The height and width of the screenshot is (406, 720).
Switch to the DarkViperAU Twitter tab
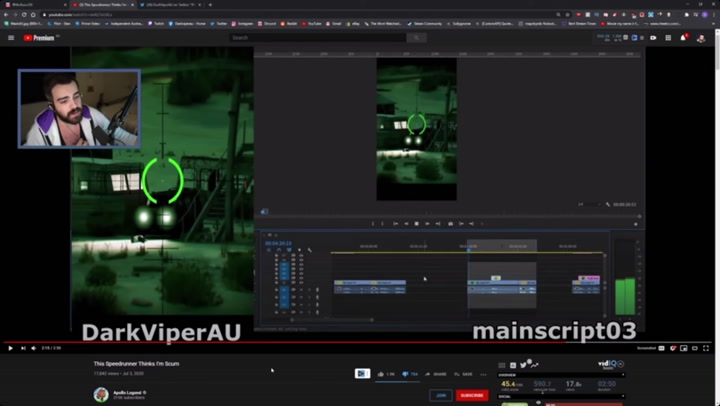pos(170,5)
